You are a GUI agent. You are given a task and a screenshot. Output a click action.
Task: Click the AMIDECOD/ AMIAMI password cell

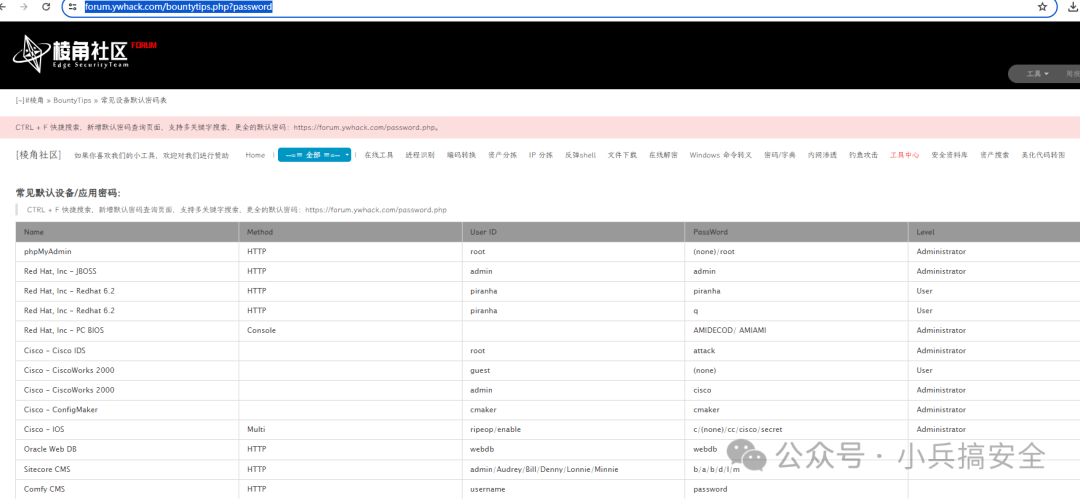tap(729, 330)
